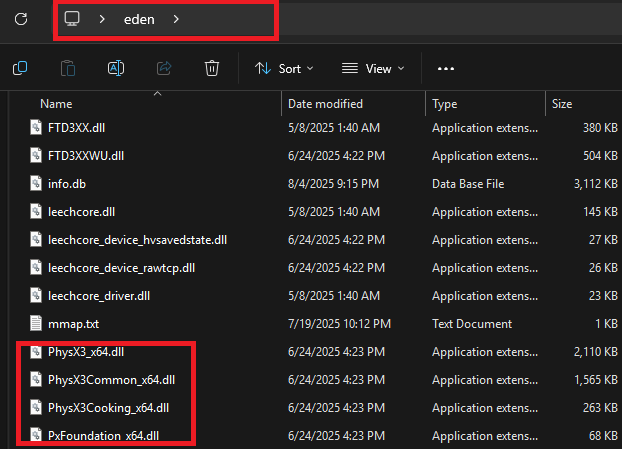Click the Share icon in toolbar
The height and width of the screenshot is (449, 622).
164,68
